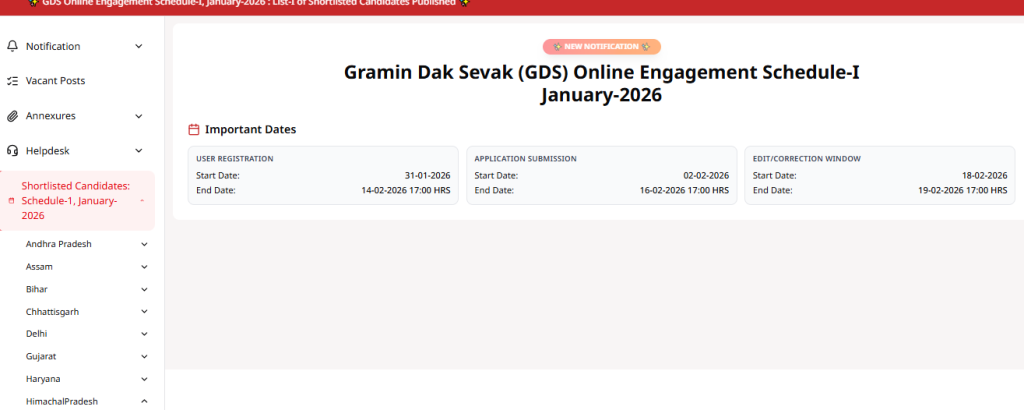1024x410 pixels.
Task: Expand the Helpdesk chevron arrow
Action: 139,151
